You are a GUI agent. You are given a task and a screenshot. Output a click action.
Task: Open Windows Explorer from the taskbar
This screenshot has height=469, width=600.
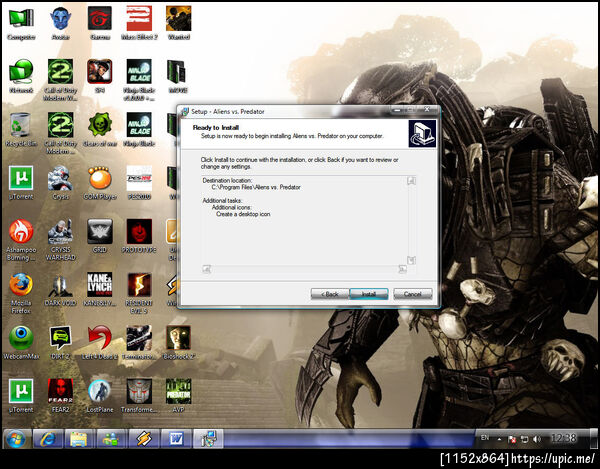(x=80, y=438)
